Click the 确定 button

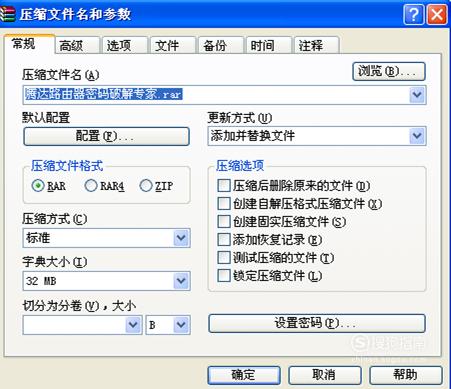244,375
